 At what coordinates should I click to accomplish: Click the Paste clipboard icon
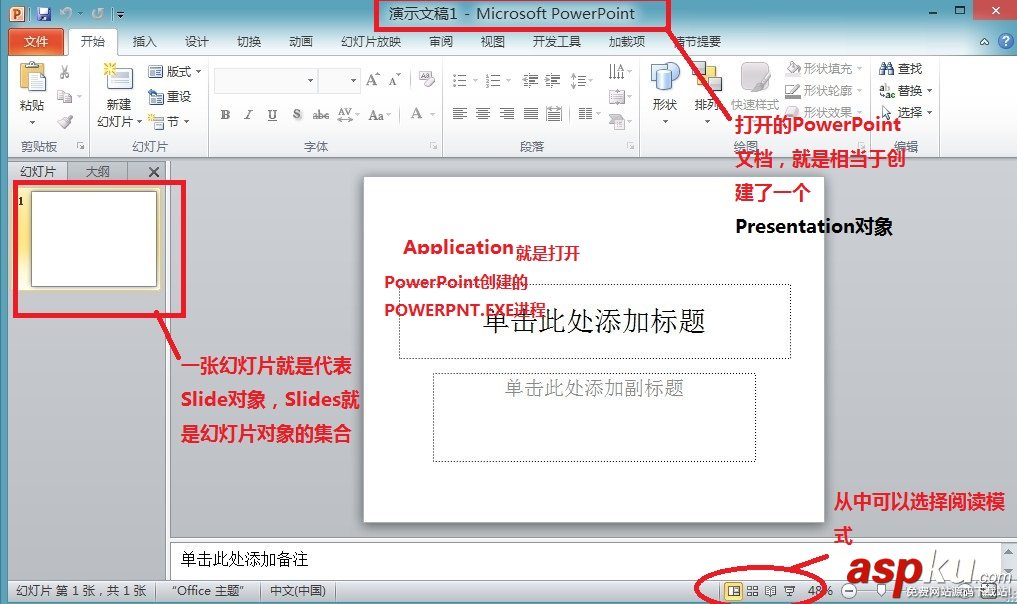(32, 77)
